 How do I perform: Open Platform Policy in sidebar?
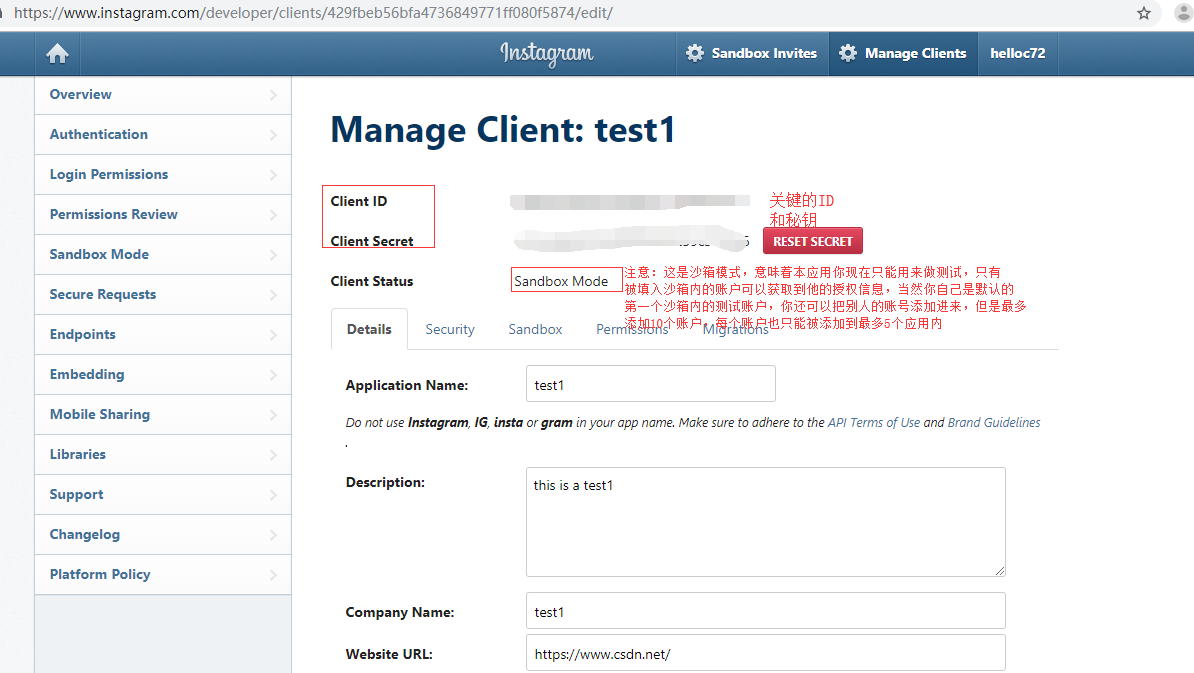pyautogui.click(x=163, y=574)
